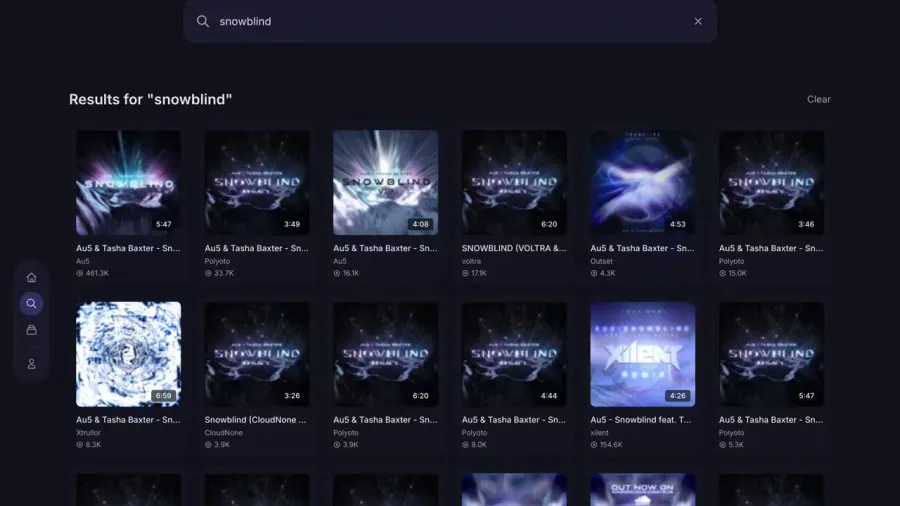The height and width of the screenshot is (506, 900).
Task: Click the artist name "Outset"
Action: click(602, 261)
